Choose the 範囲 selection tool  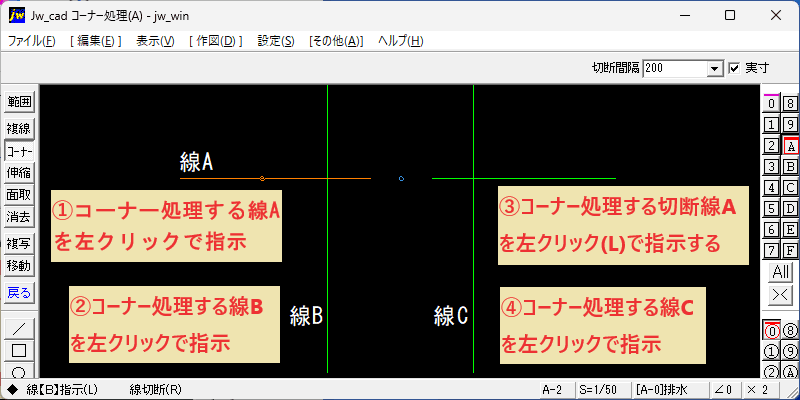click(x=19, y=102)
